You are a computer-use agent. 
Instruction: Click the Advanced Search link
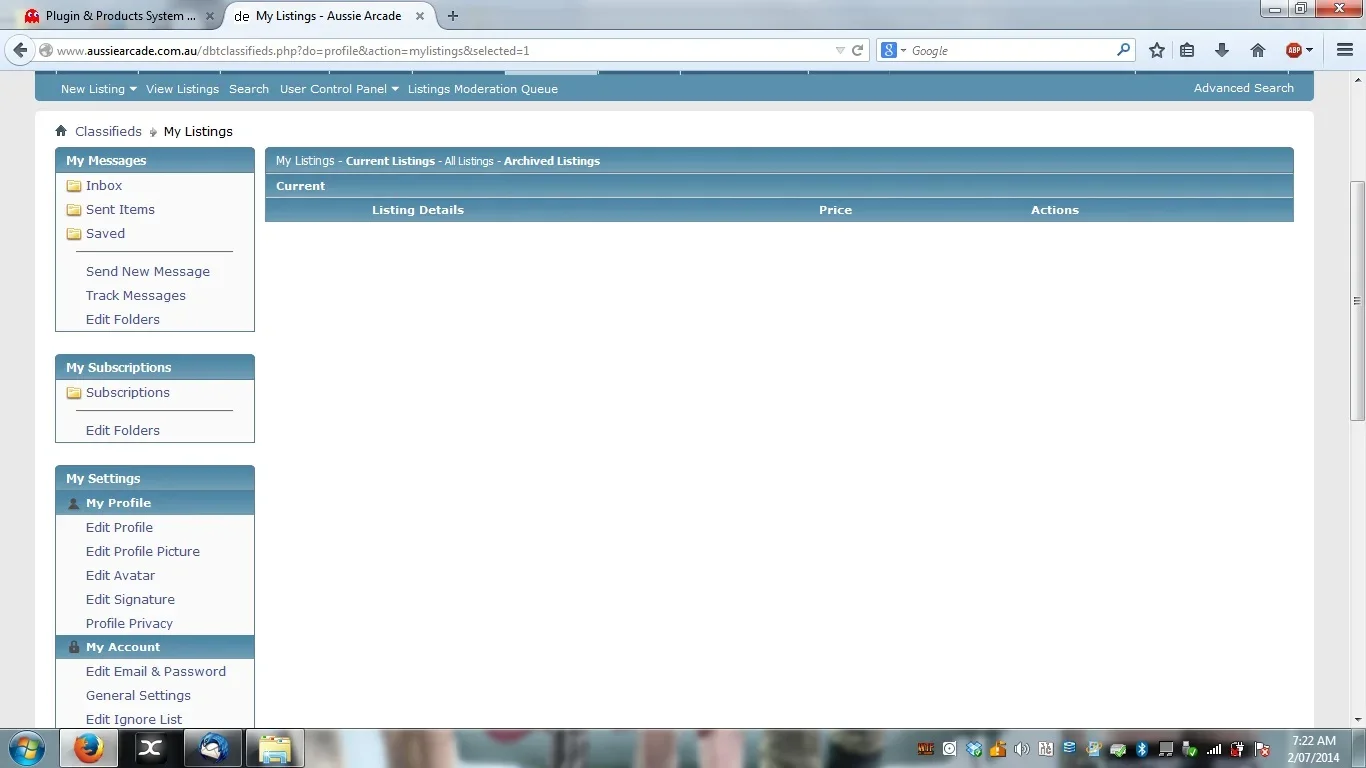pyautogui.click(x=1243, y=88)
